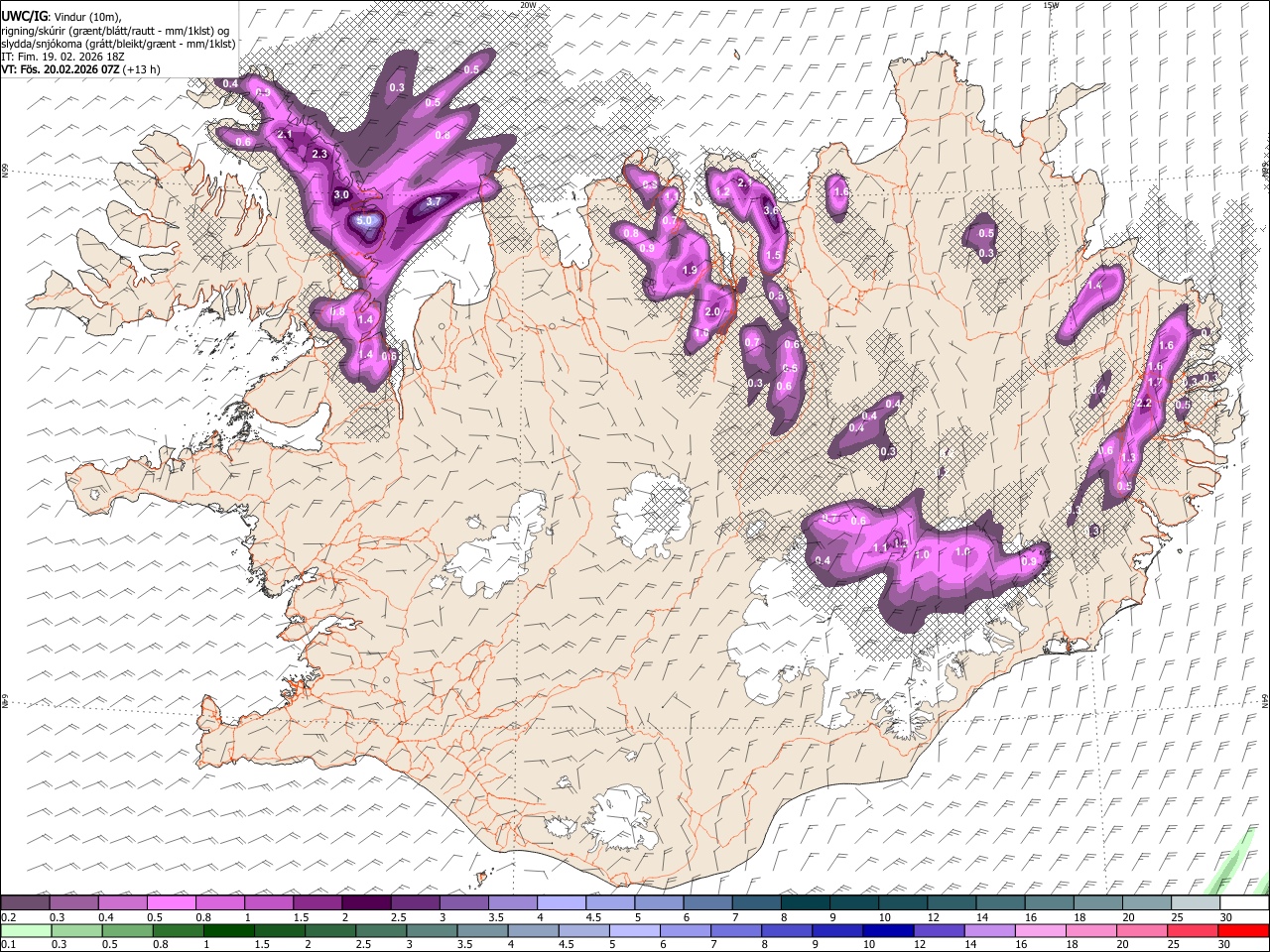This screenshot has height=952, width=1270.
Task: Click the "3.6" precipitation value on the map
Action: click(772, 210)
